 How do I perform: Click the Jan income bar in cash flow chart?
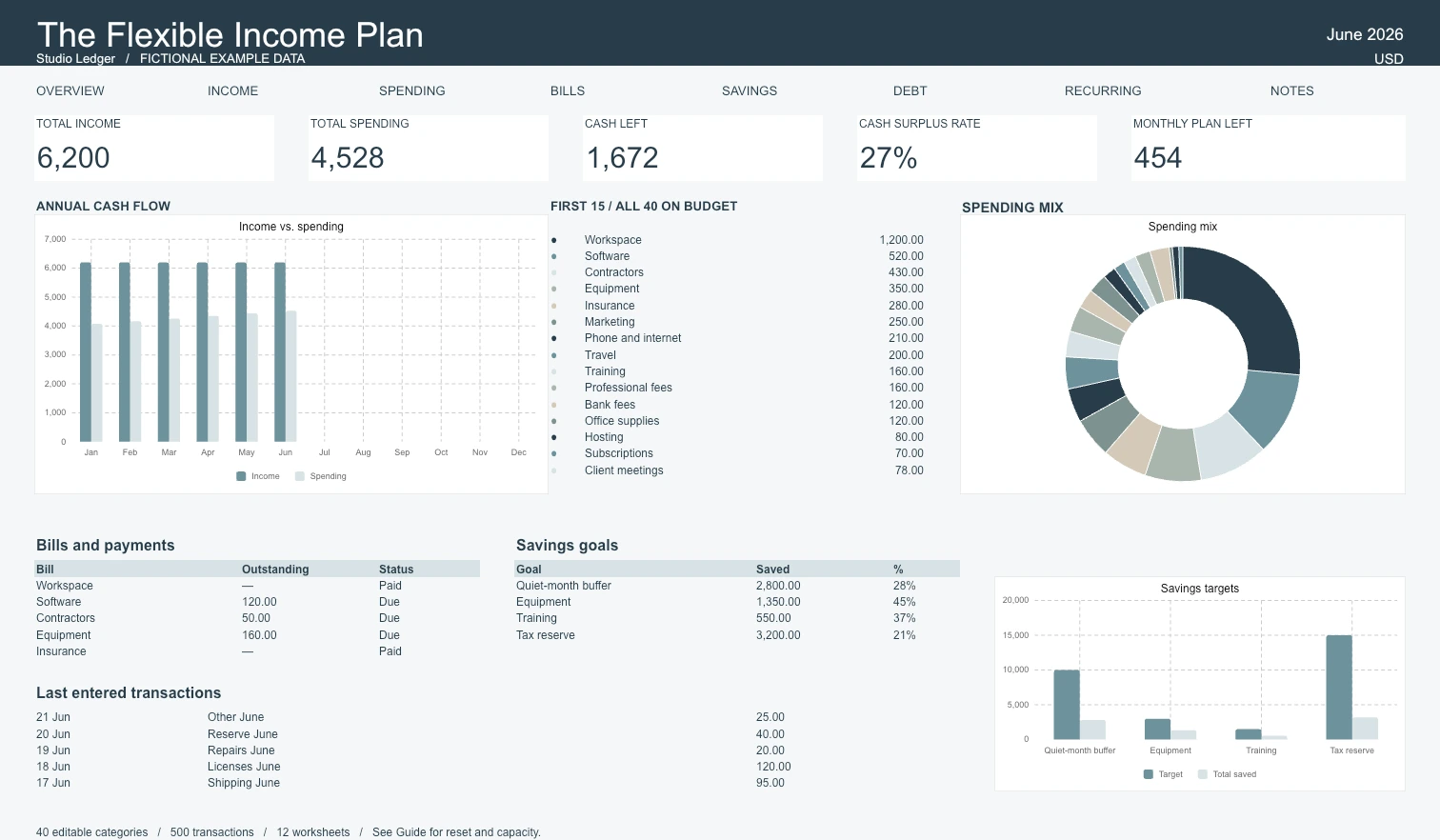coord(86,351)
